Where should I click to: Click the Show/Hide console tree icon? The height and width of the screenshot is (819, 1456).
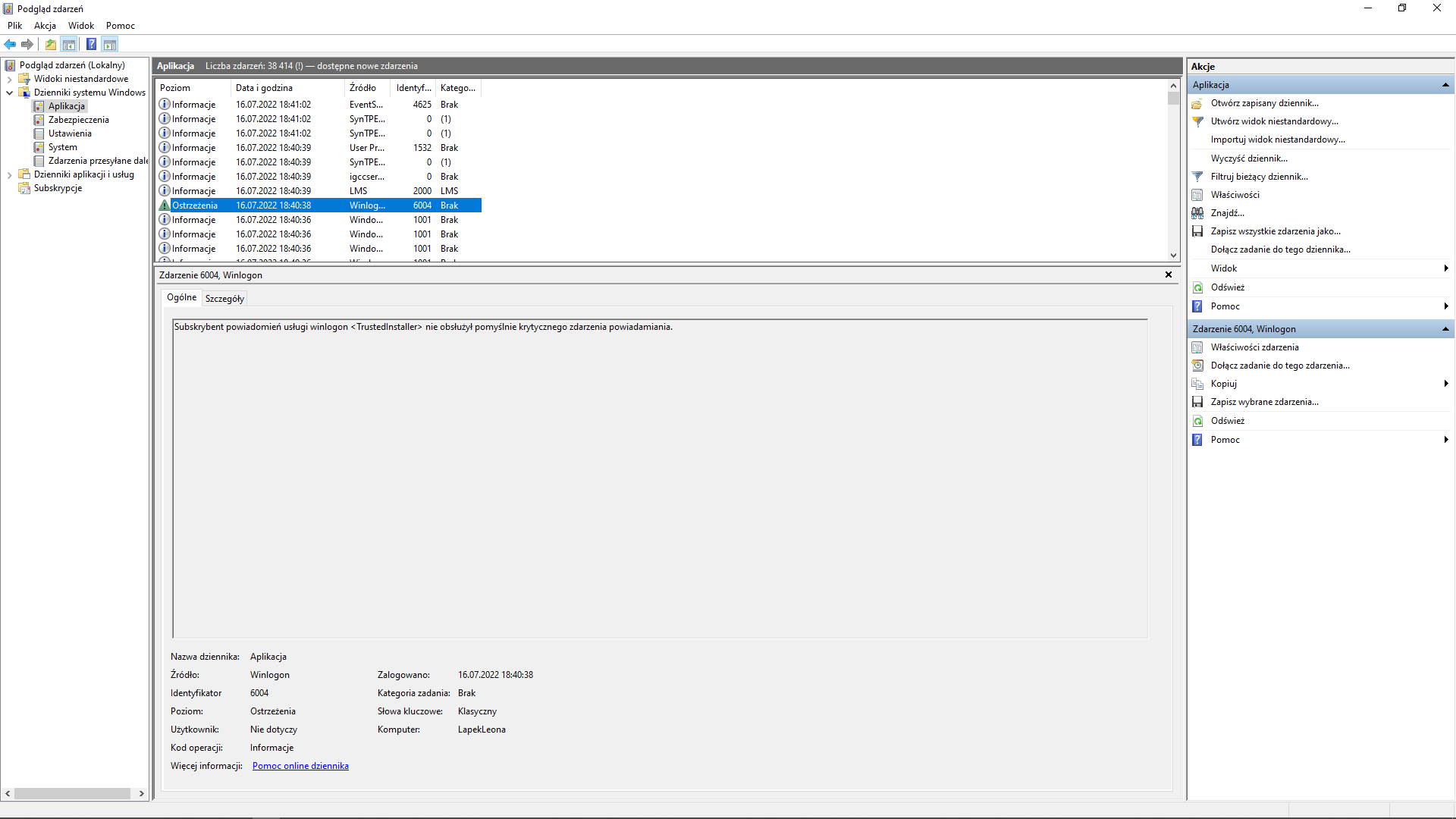69,44
